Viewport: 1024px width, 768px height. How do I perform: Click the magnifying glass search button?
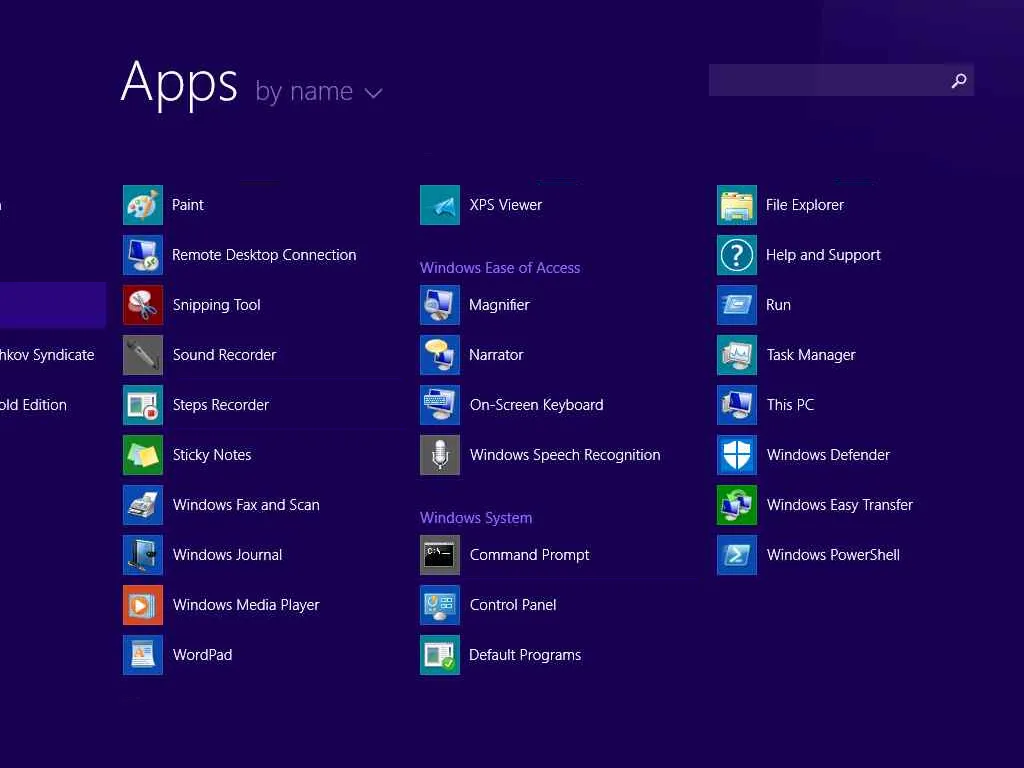click(959, 80)
